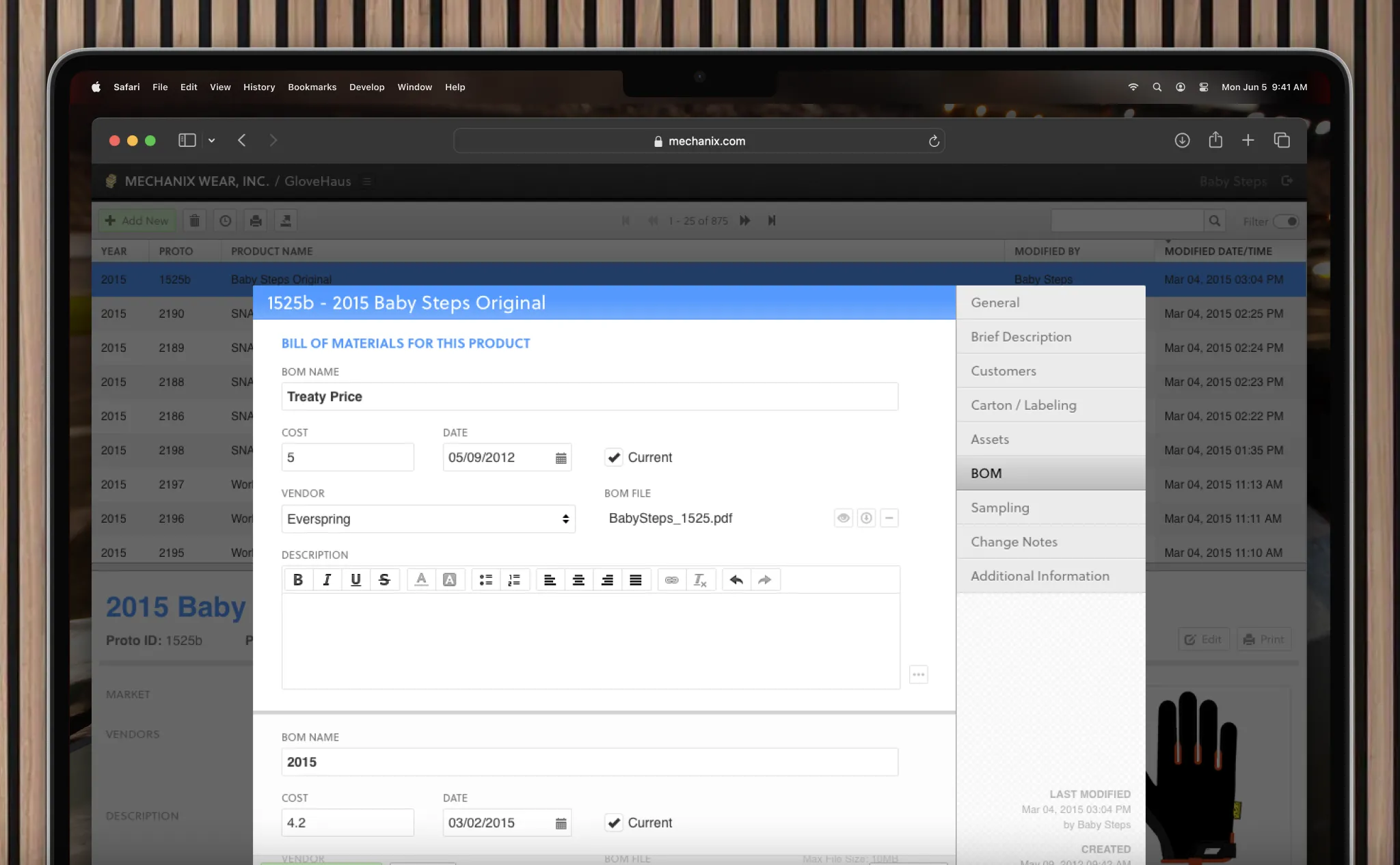The height and width of the screenshot is (865, 1400).
Task: Reload the mechanix.com page
Action: (x=934, y=141)
